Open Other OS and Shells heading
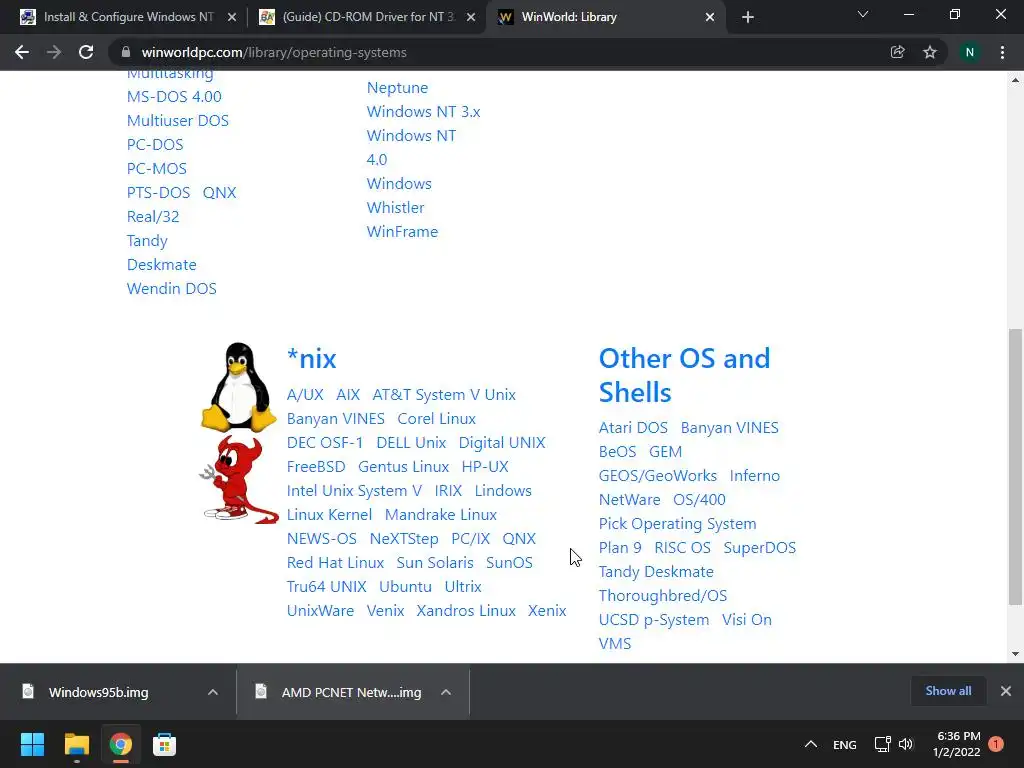1024x768 pixels. point(684,376)
